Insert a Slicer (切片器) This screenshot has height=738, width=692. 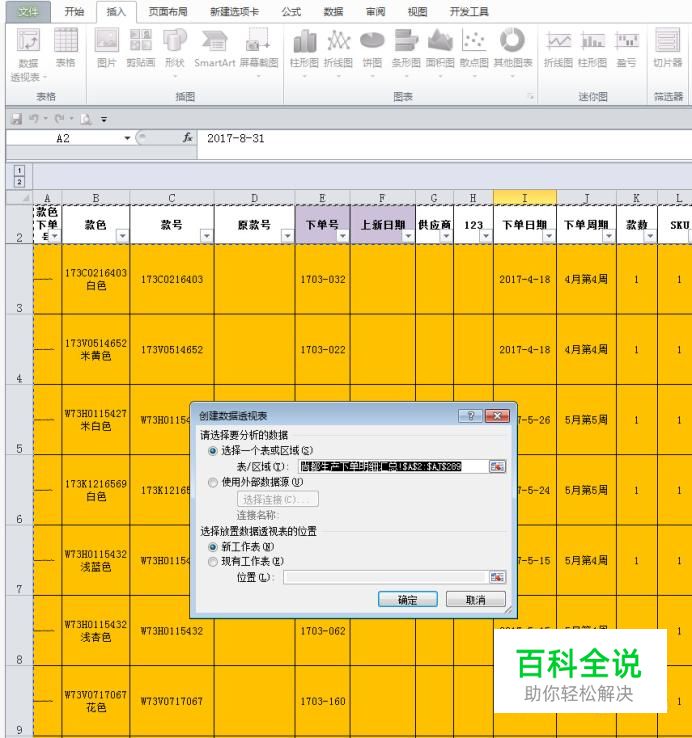668,48
